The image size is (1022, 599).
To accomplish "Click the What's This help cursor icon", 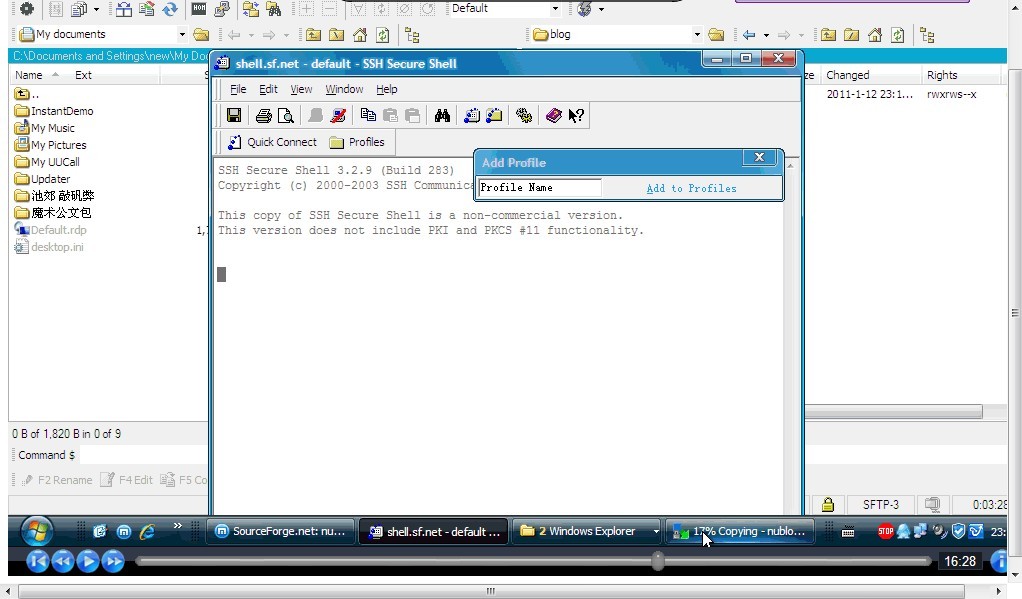I will coord(576,115).
